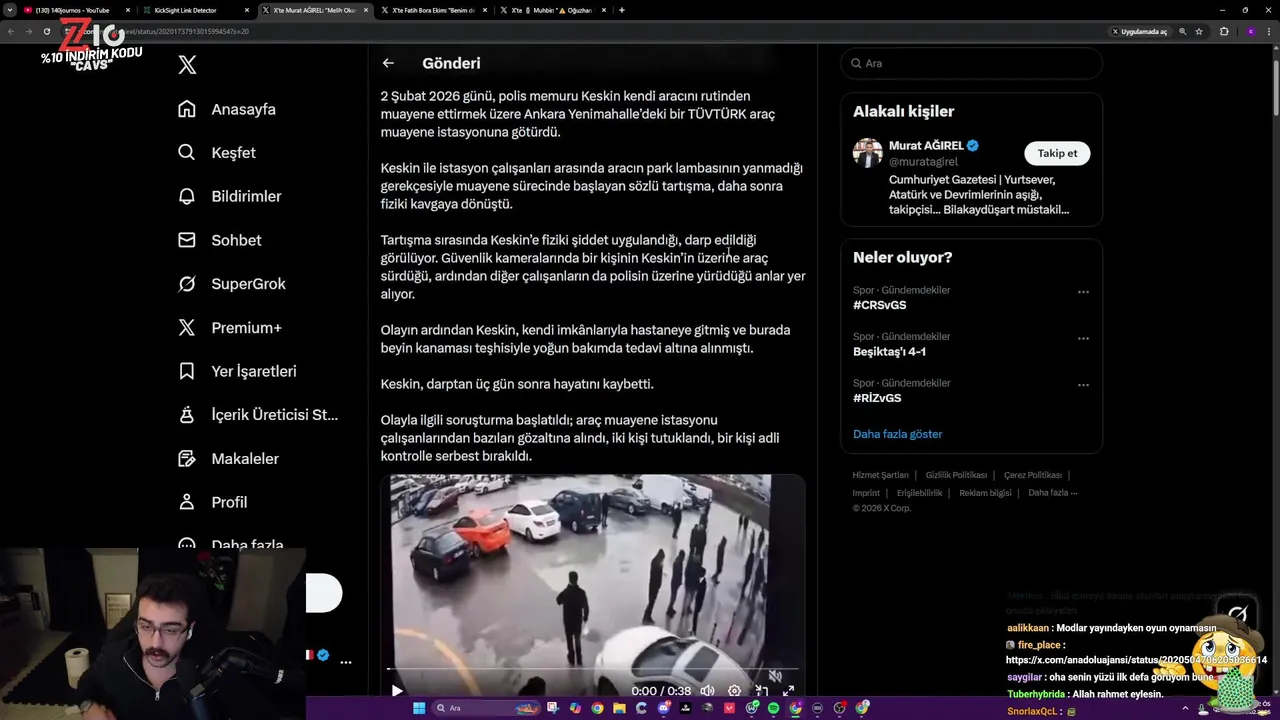
Task: Open the Chrome profile avatar
Action: click(x=1250, y=31)
